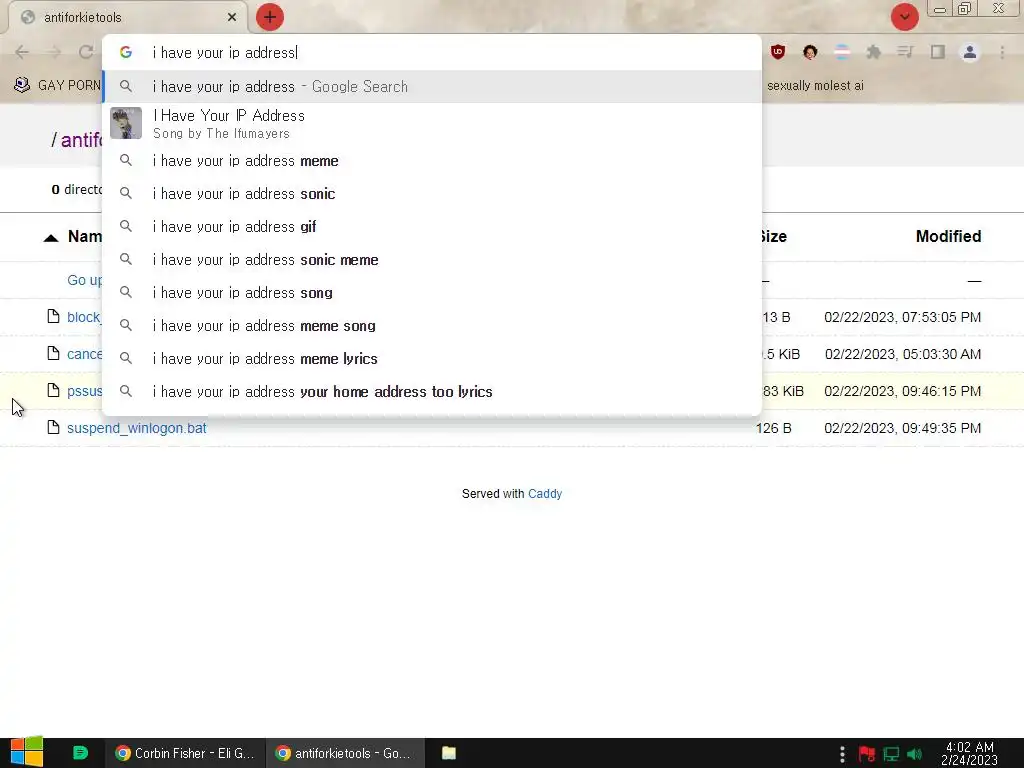Open a new tab with the plus button
Screen dimensions: 1024x768
(270, 17)
